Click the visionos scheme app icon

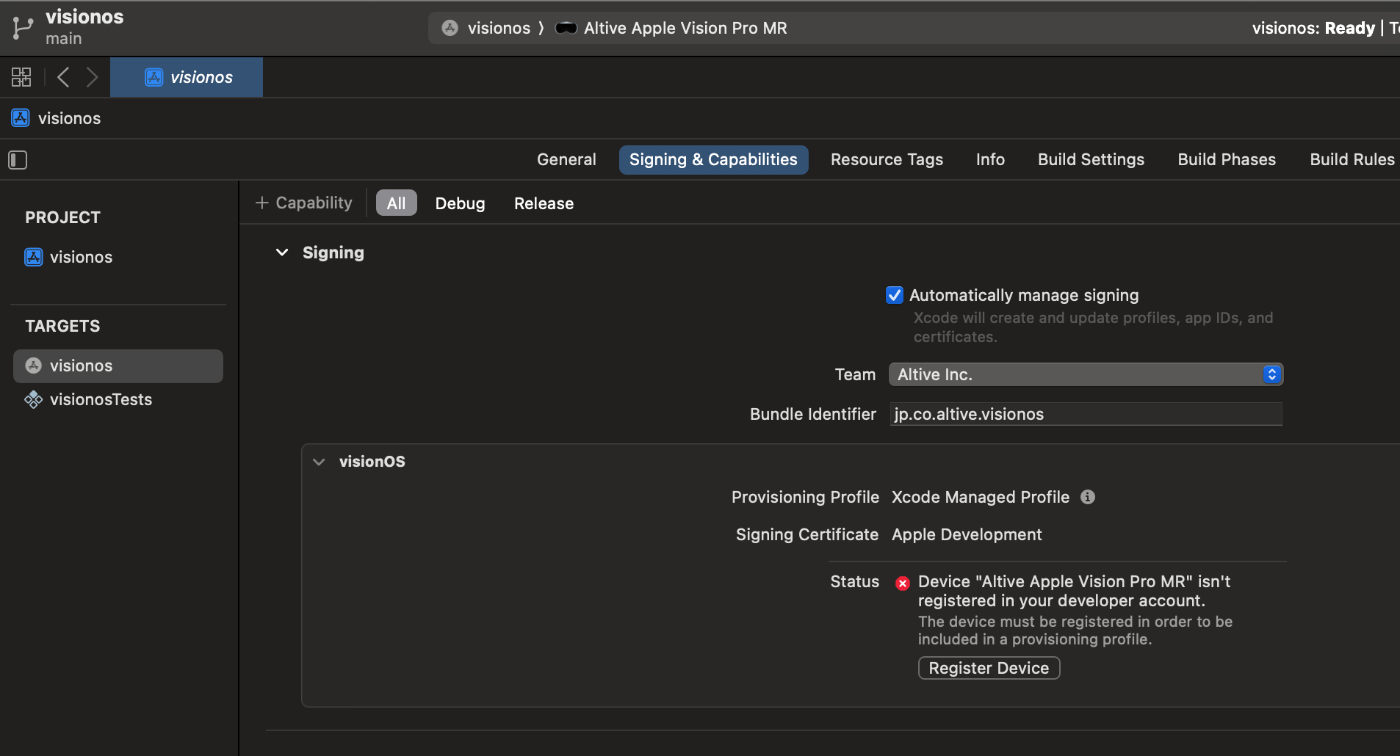pos(450,28)
